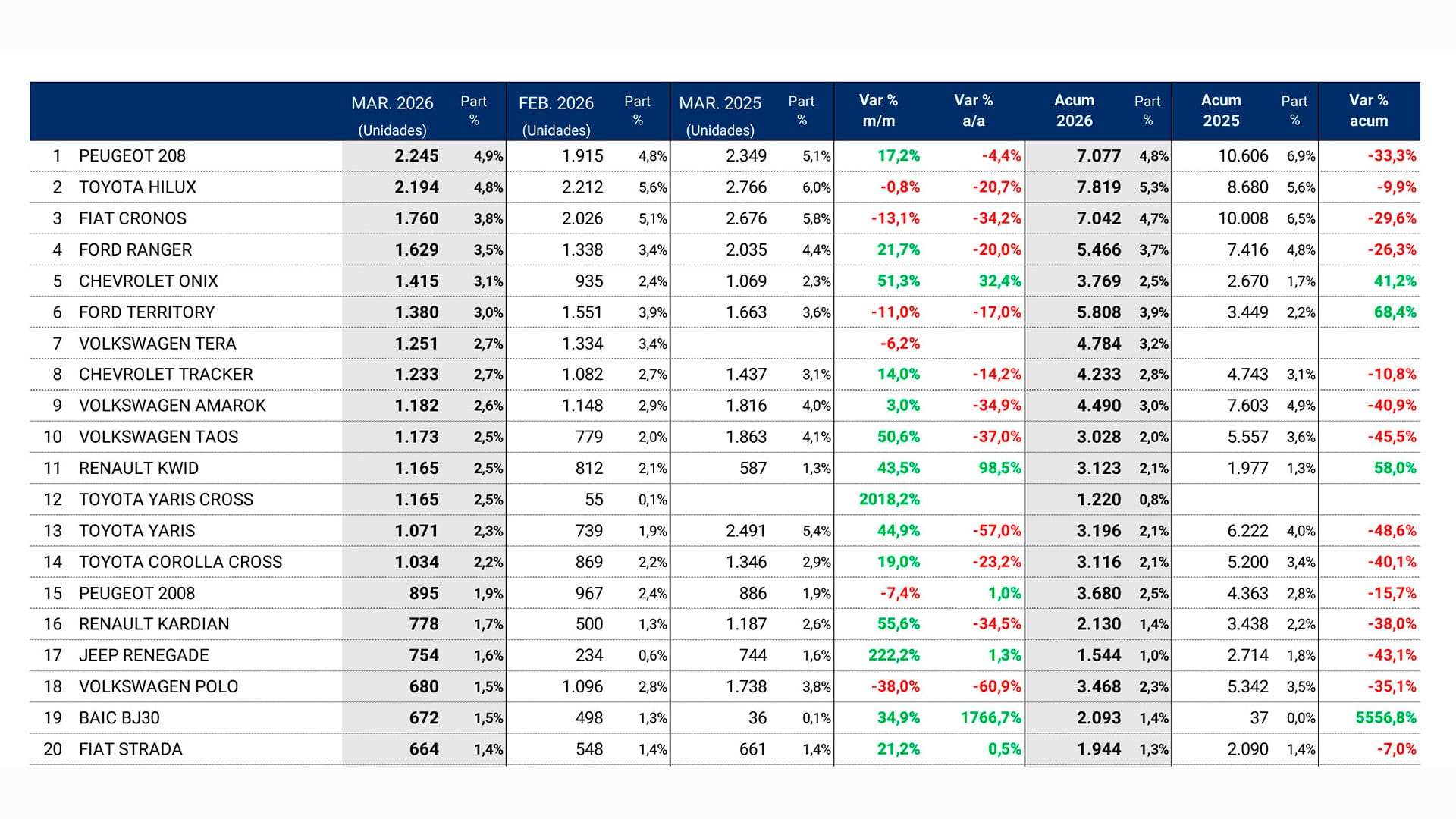This screenshot has width=1456, height=819.
Task: Click the JEEP RENEGADE model name
Action: tap(143, 655)
